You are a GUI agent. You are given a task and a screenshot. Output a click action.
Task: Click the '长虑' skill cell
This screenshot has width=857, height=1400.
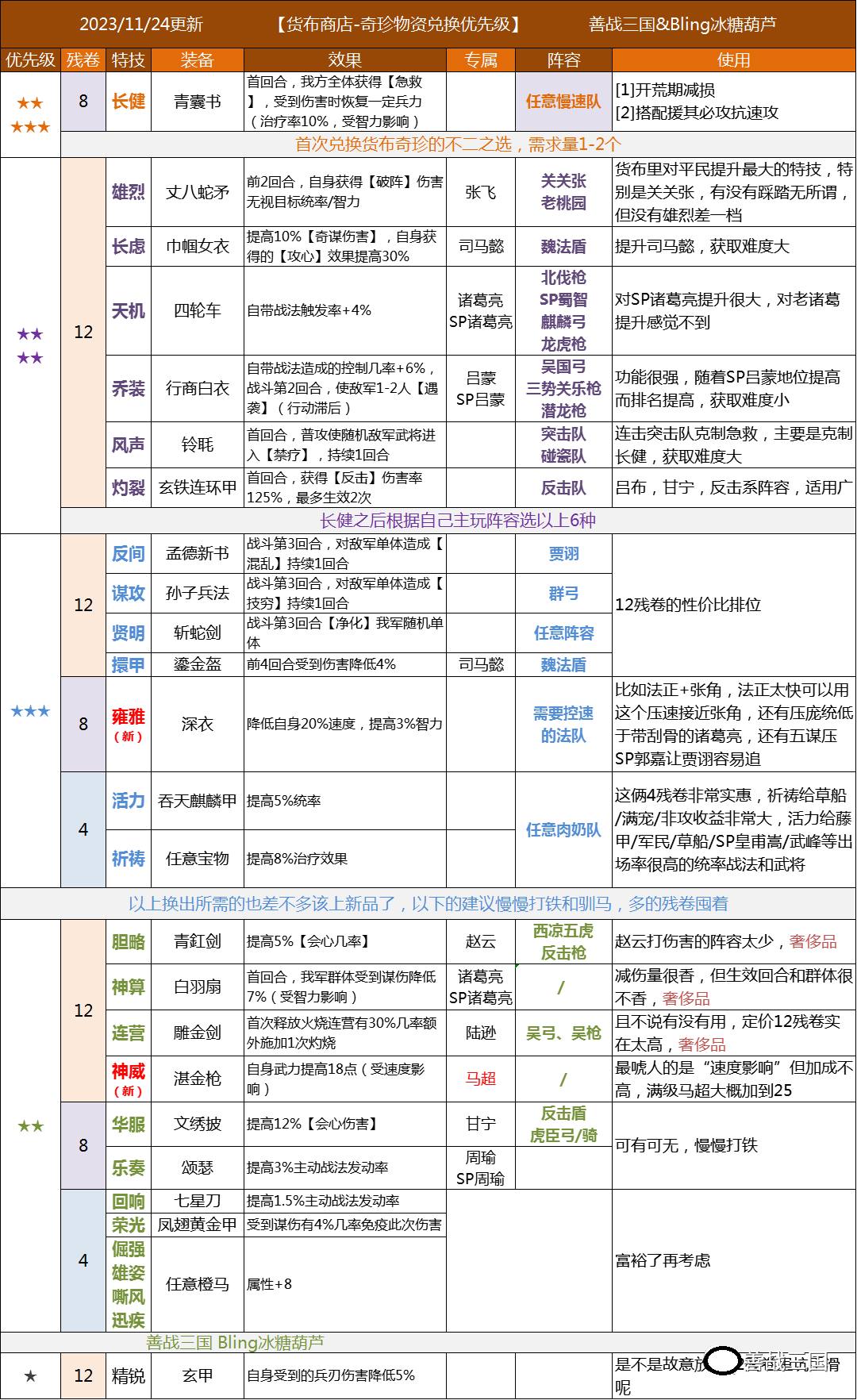[129, 247]
